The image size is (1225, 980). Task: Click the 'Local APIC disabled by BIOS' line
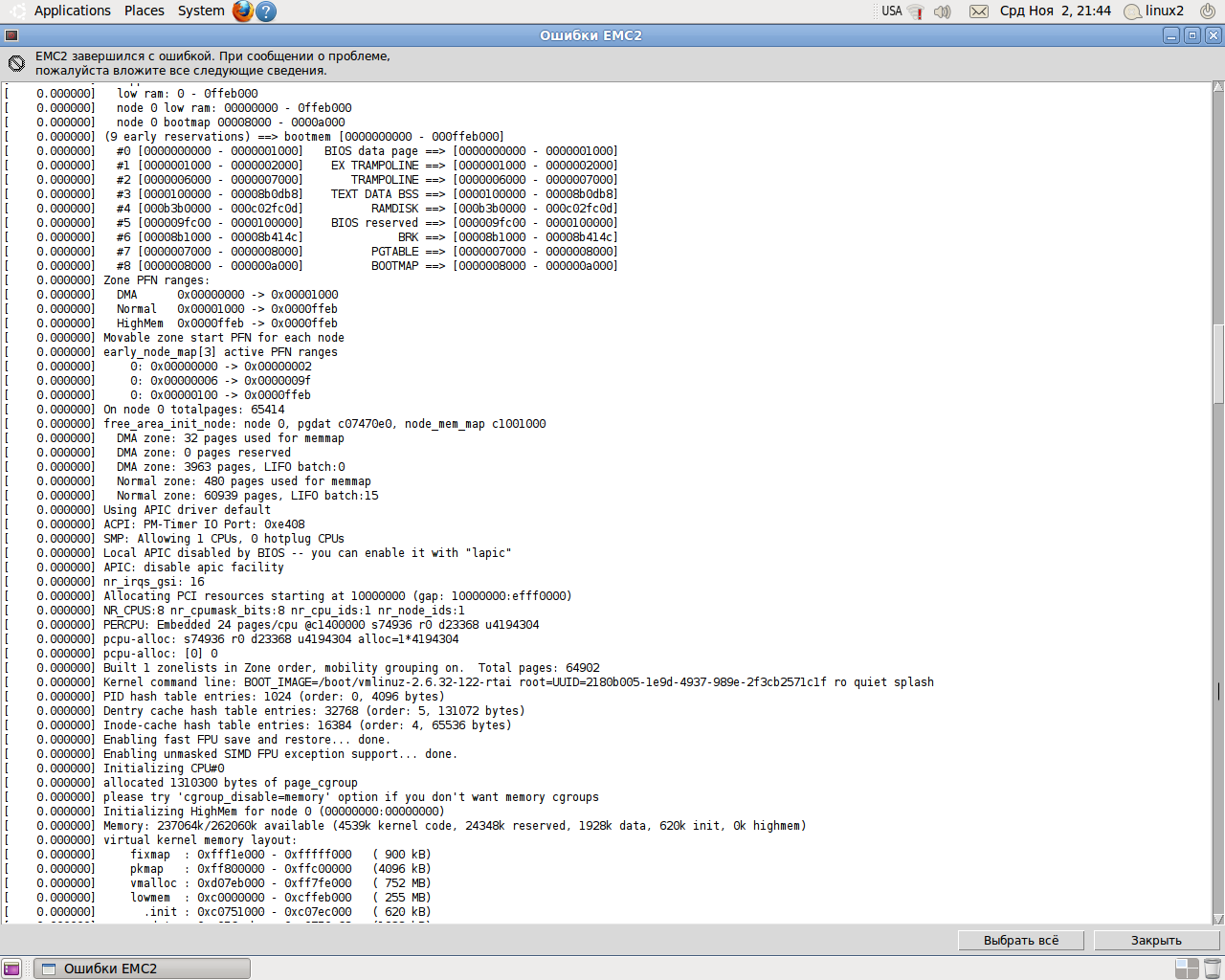307,553
